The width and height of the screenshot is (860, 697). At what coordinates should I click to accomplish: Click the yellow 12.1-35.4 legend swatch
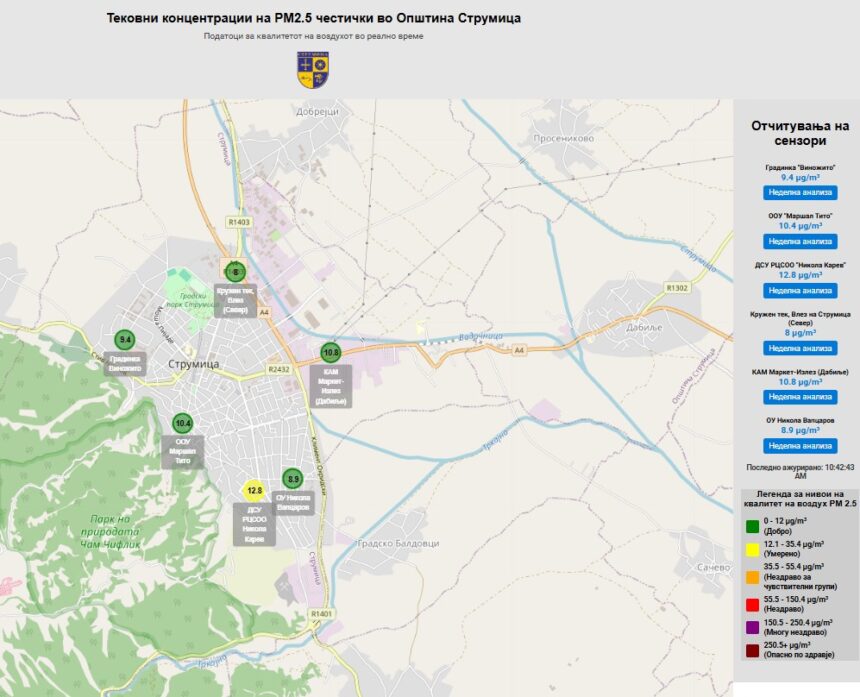(752, 549)
